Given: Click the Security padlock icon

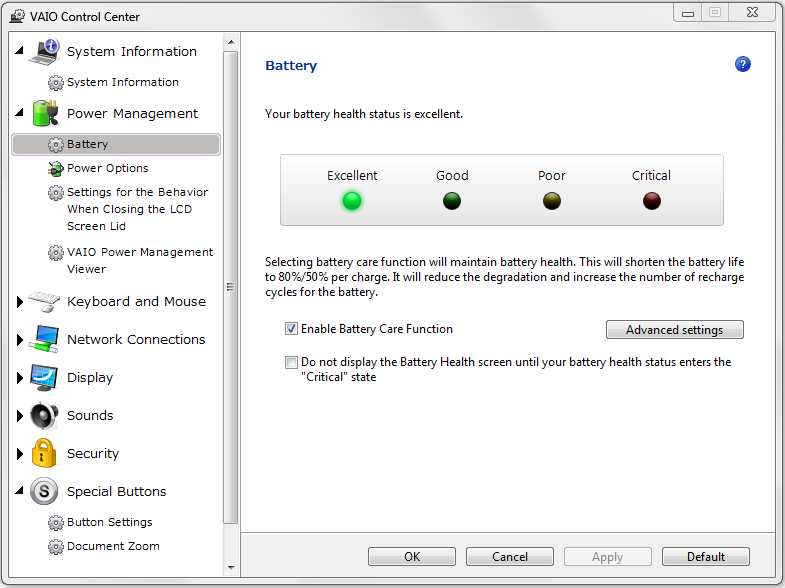Looking at the screenshot, I should tap(44, 453).
